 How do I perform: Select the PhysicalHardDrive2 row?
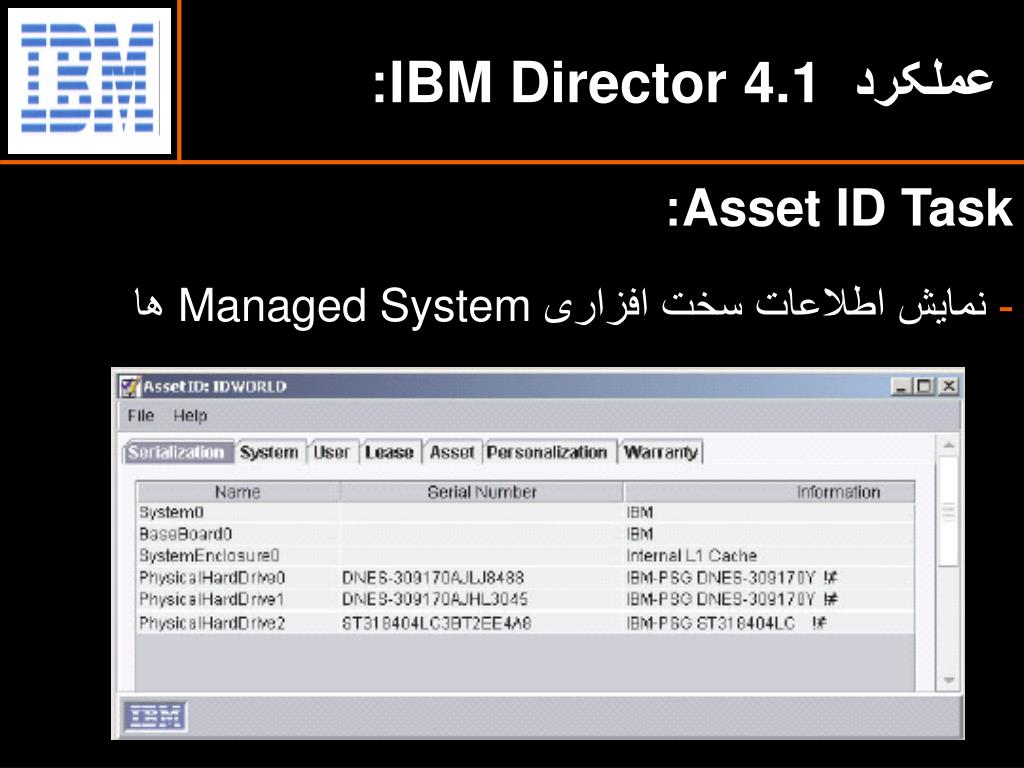525,623
